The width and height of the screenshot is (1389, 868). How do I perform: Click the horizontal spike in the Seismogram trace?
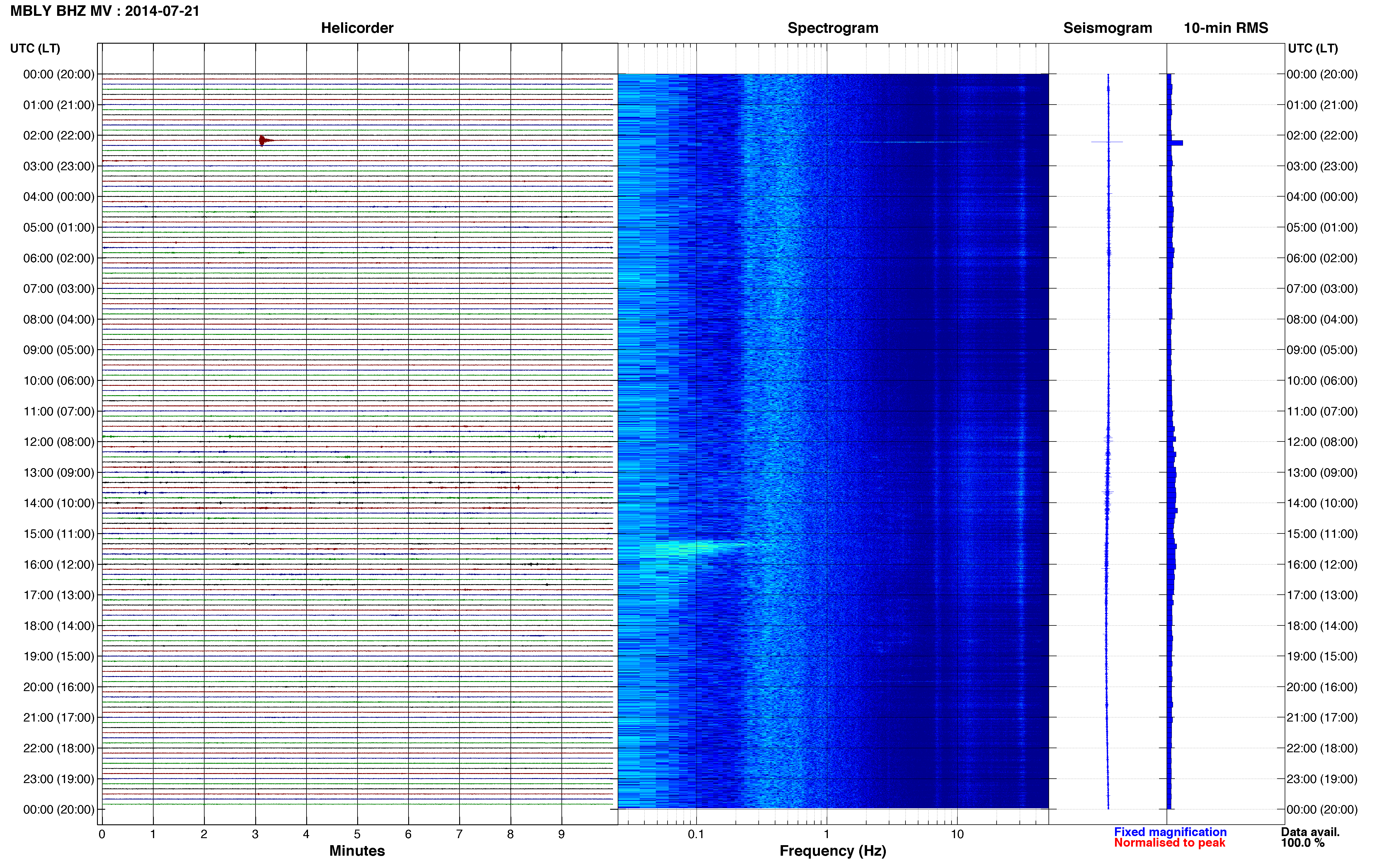coord(1107,142)
